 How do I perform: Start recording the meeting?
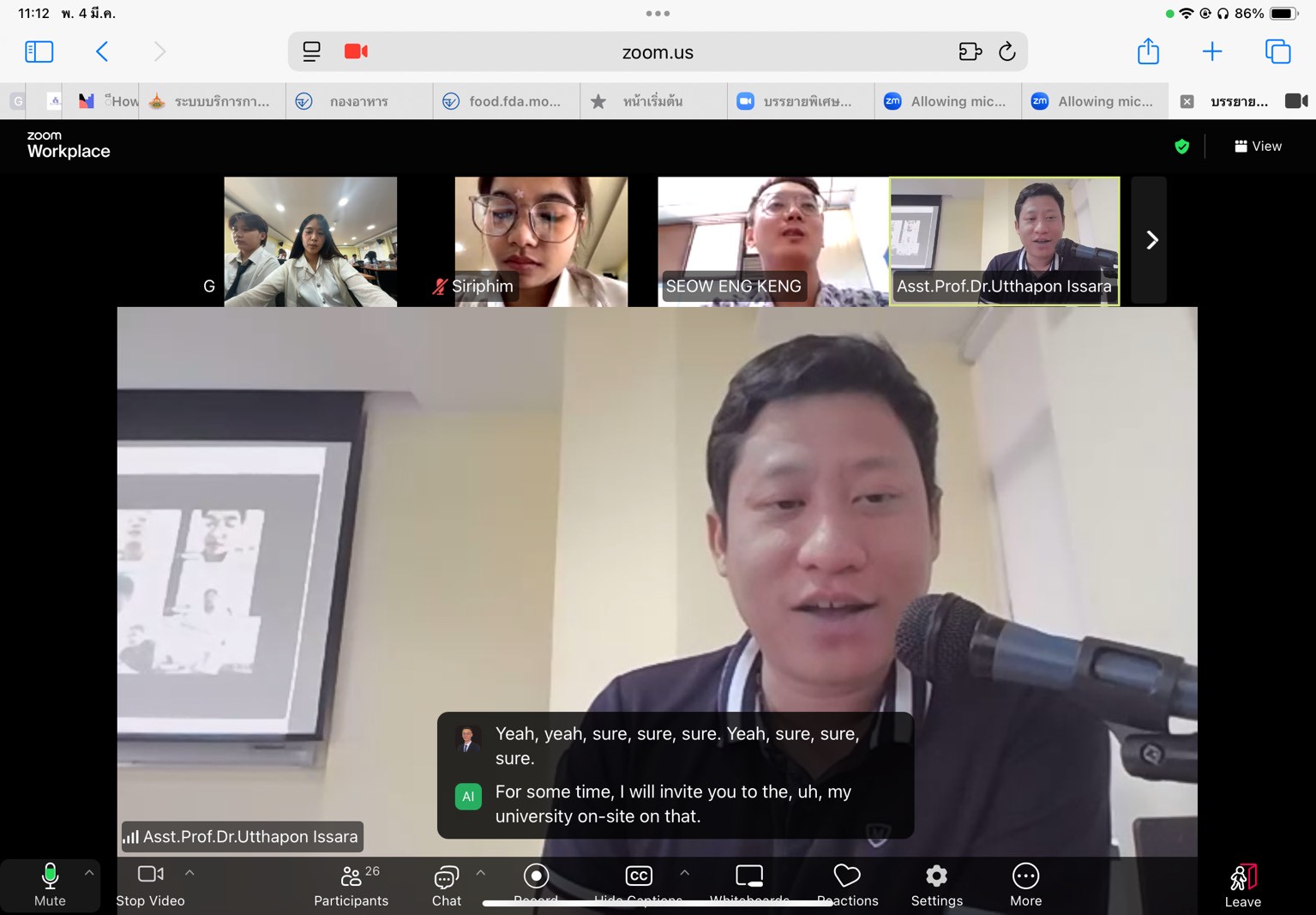(536, 879)
